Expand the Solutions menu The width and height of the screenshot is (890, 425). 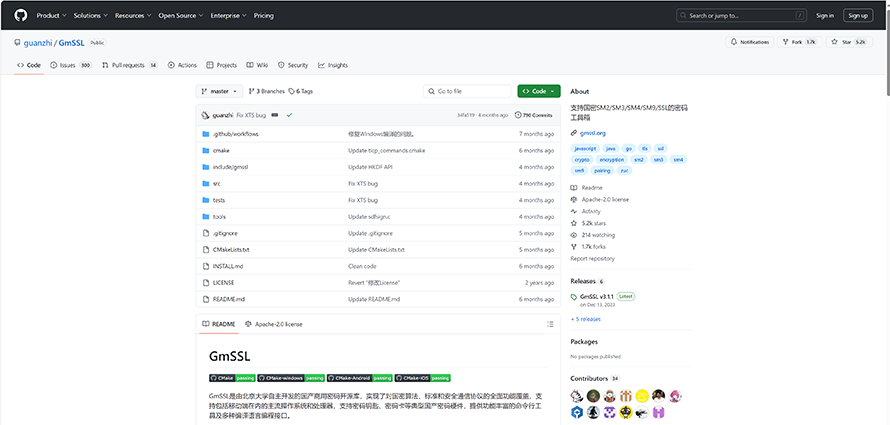(x=91, y=16)
